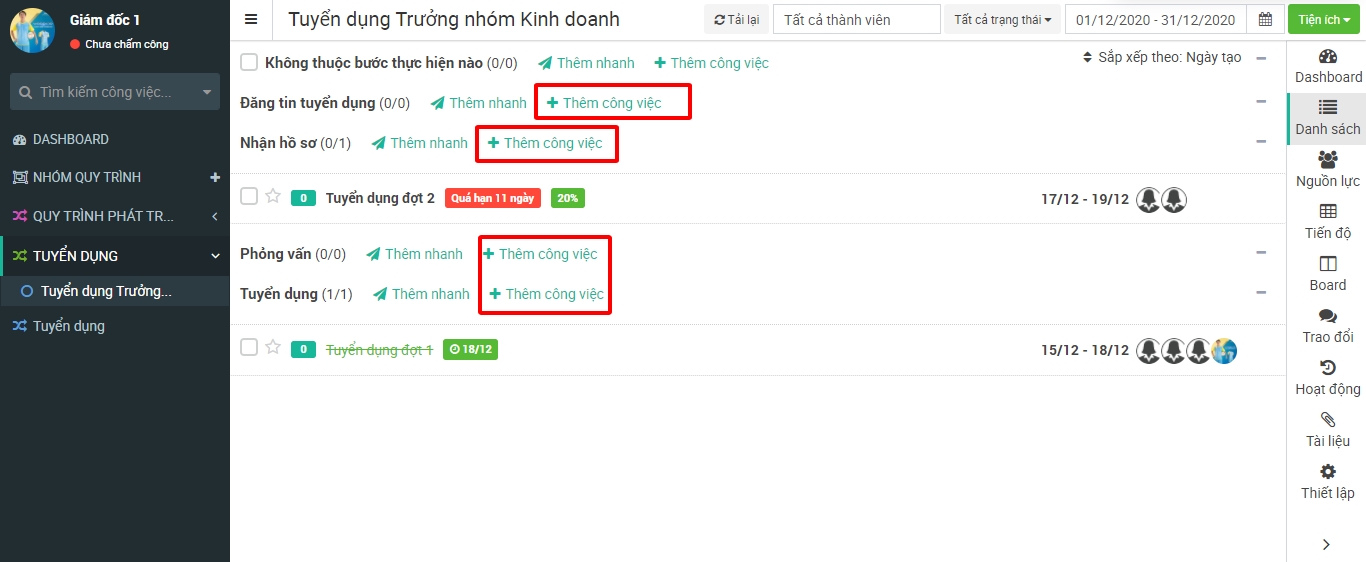This screenshot has height=562, width=1366.
Task: Click Thêm công việc for Phỏng vấn
Action: tap(540, 254)
